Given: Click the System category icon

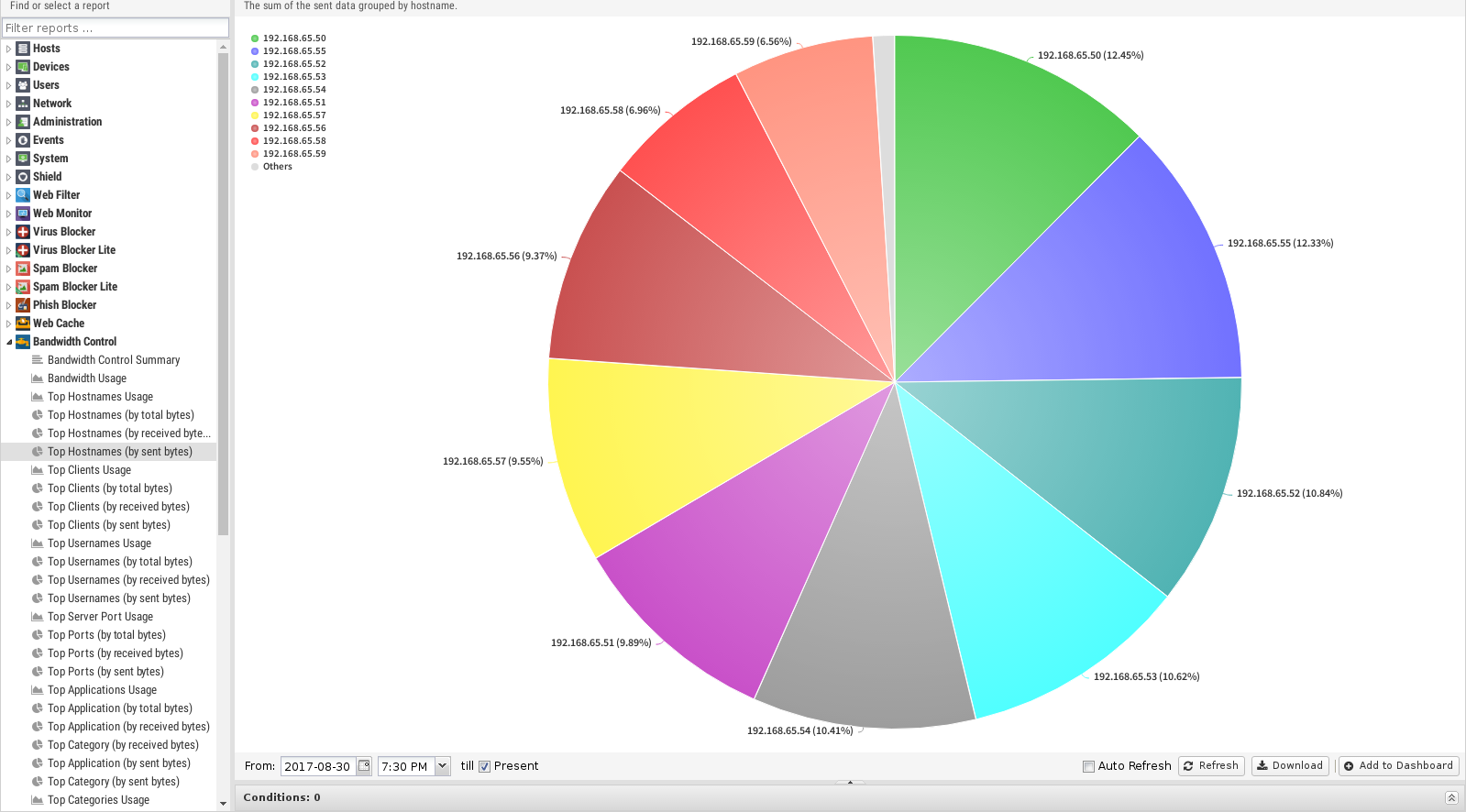Looking at the screenshot, I should pyautogui.click(x=23, y=159).
